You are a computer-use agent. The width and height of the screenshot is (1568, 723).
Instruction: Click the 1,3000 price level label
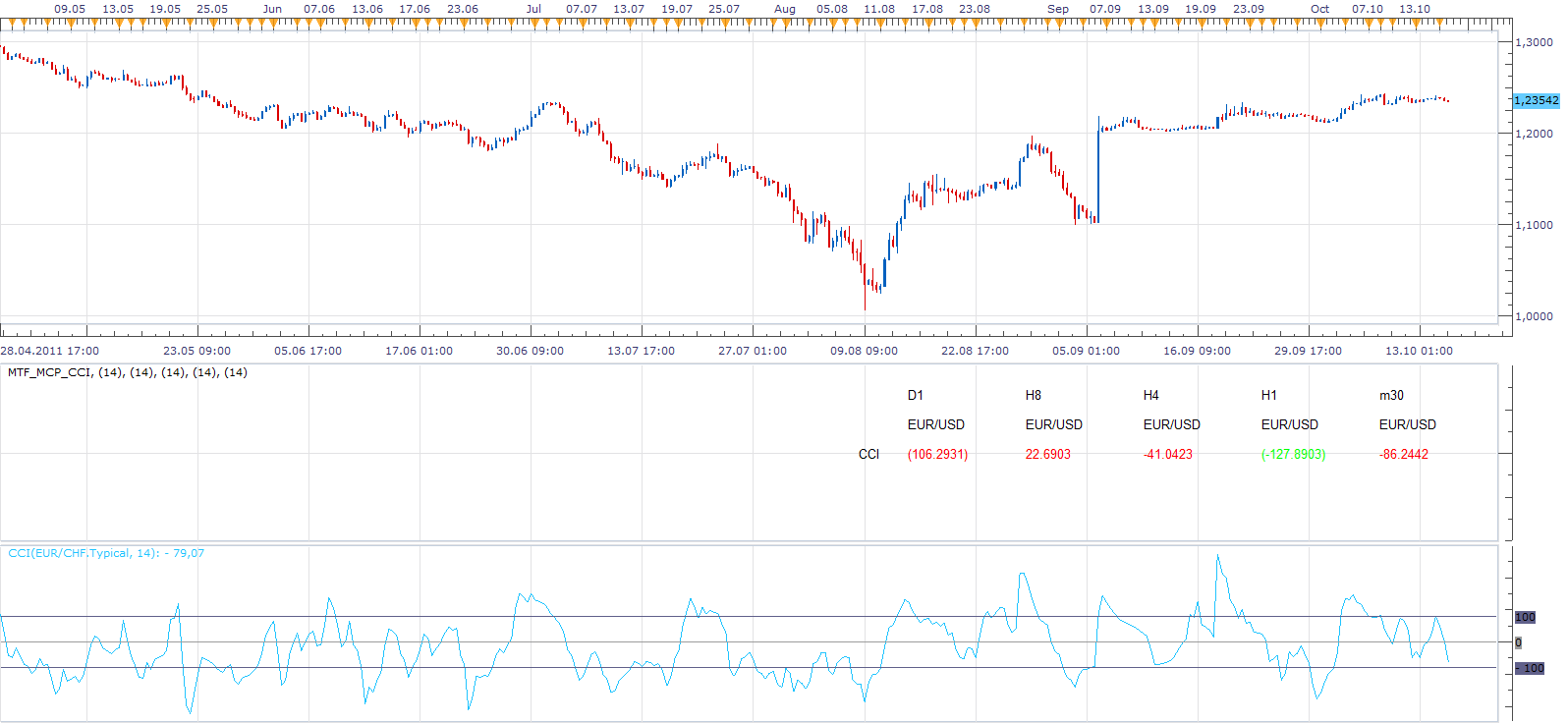[1534, 42]
